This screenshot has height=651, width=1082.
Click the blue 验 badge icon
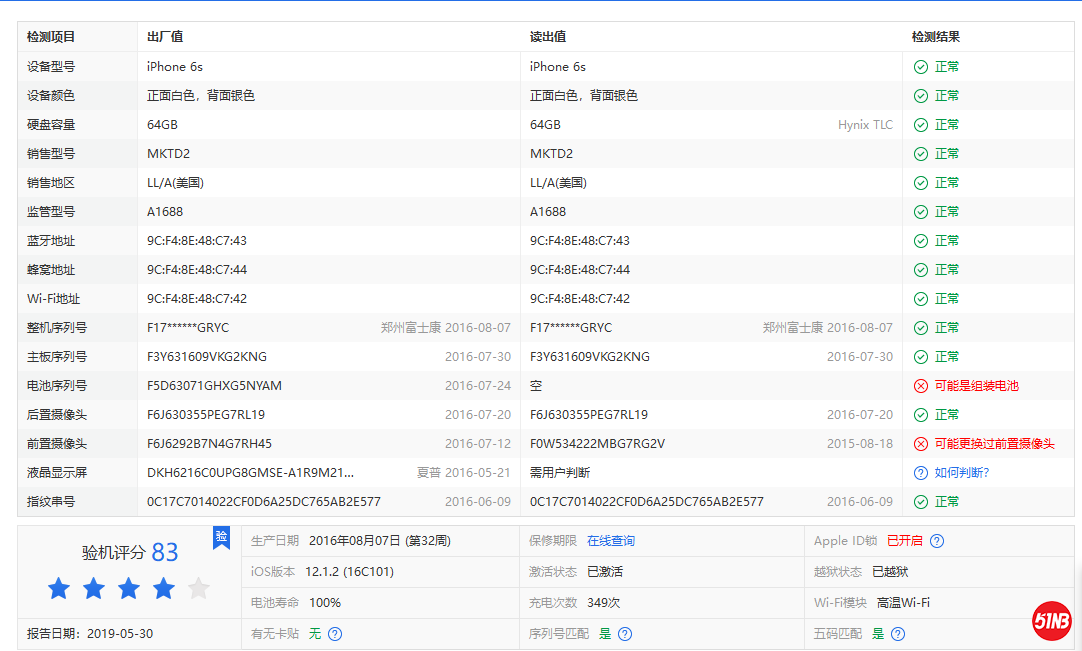[221, 537]
